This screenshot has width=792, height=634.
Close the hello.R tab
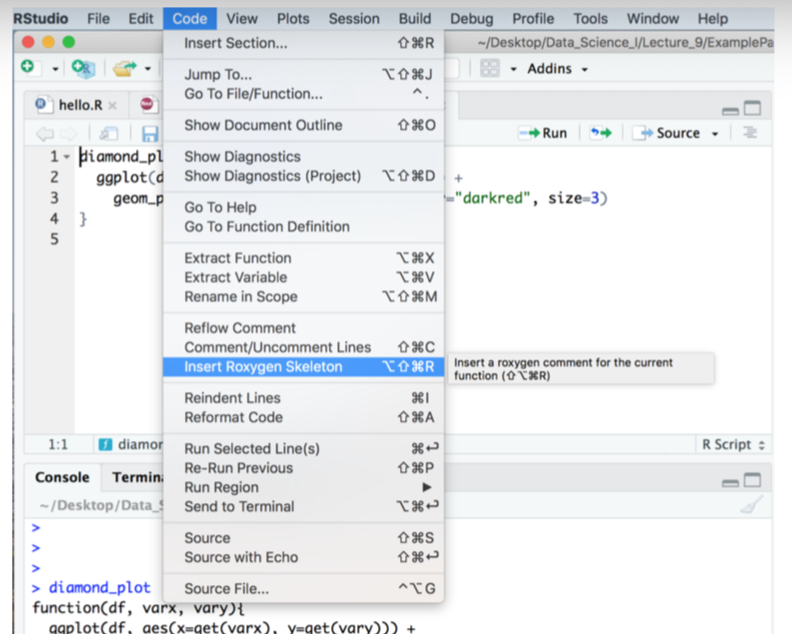112,105
